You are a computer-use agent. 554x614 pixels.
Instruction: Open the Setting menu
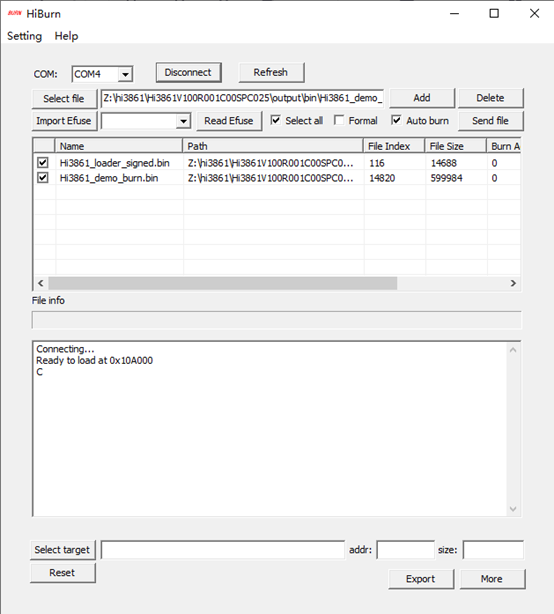[x=24, y=36]
